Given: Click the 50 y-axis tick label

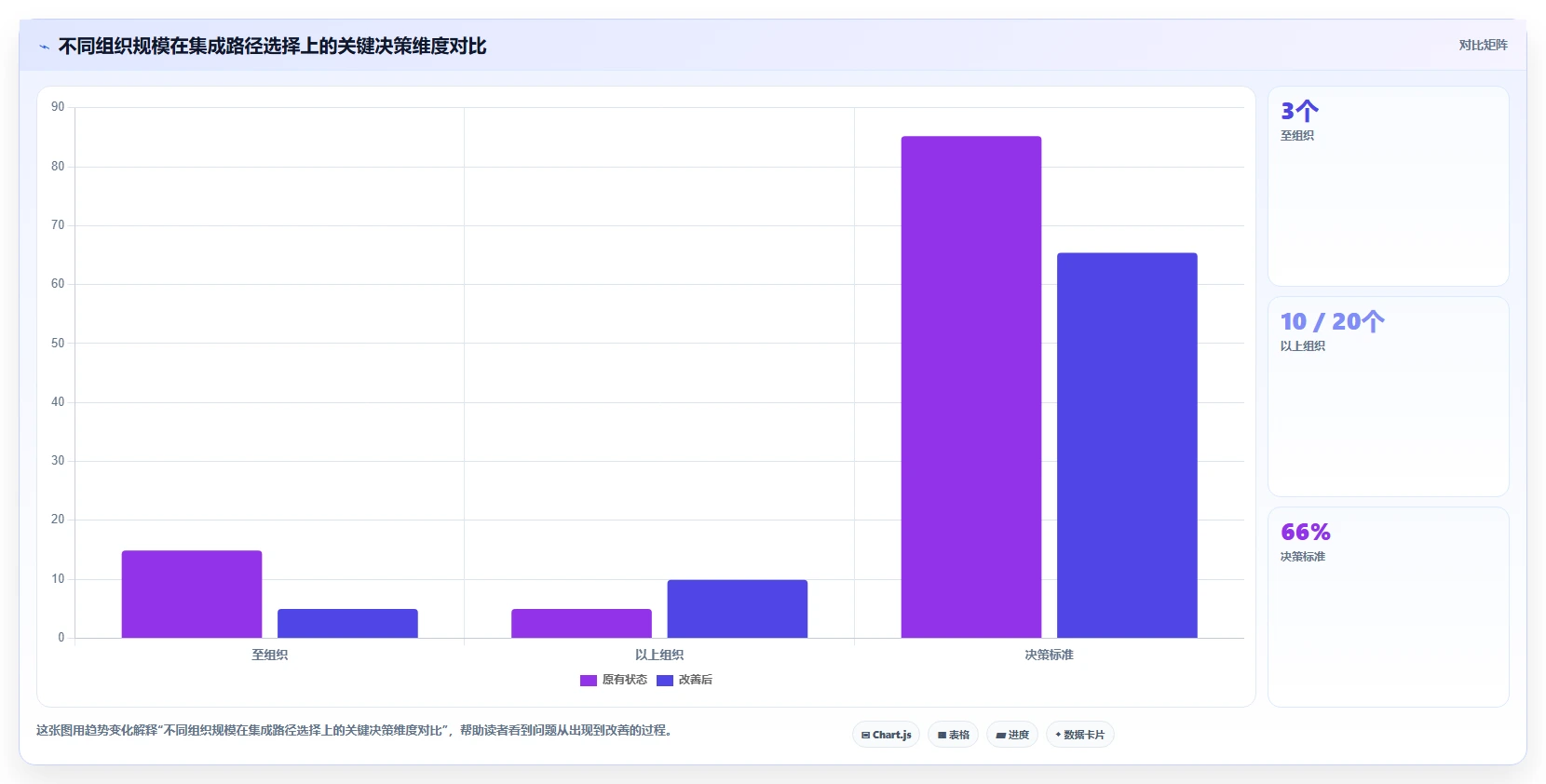Looking at the screenshot, I should click(x=58, y=344).
